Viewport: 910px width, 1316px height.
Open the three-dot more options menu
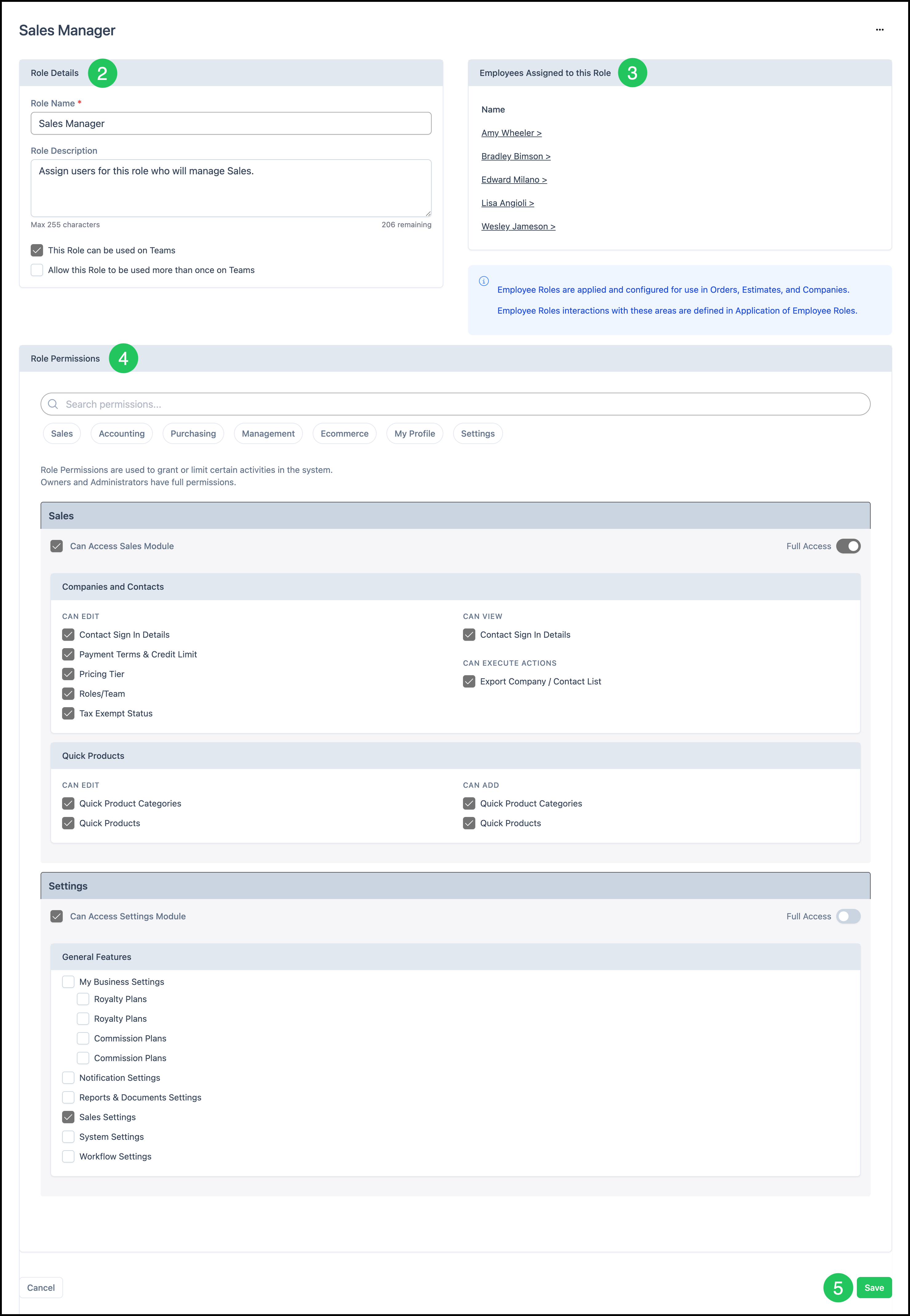click(879, 30)
